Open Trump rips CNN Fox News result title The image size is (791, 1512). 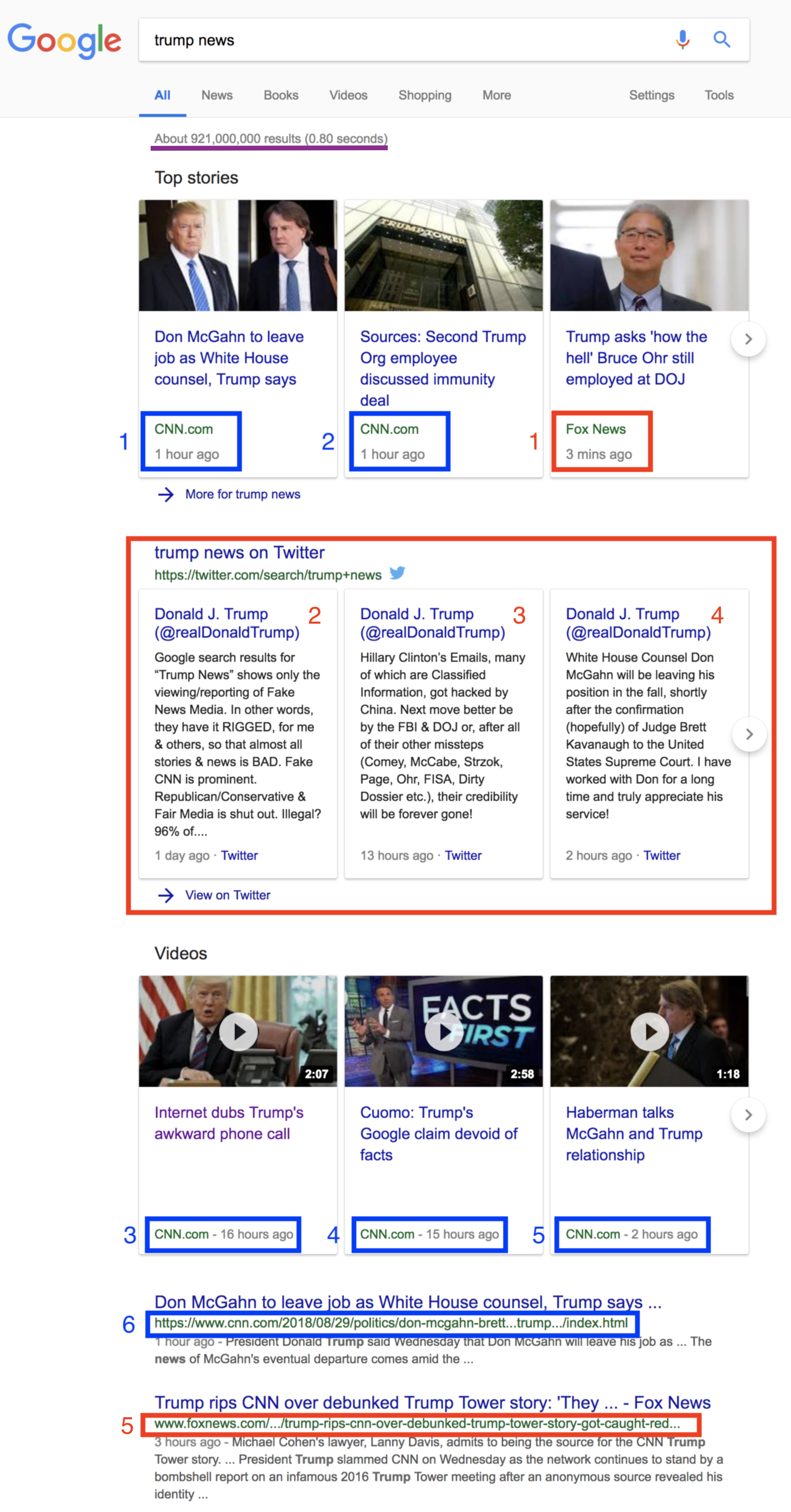pyautogui.click(x=433, y=1402)
